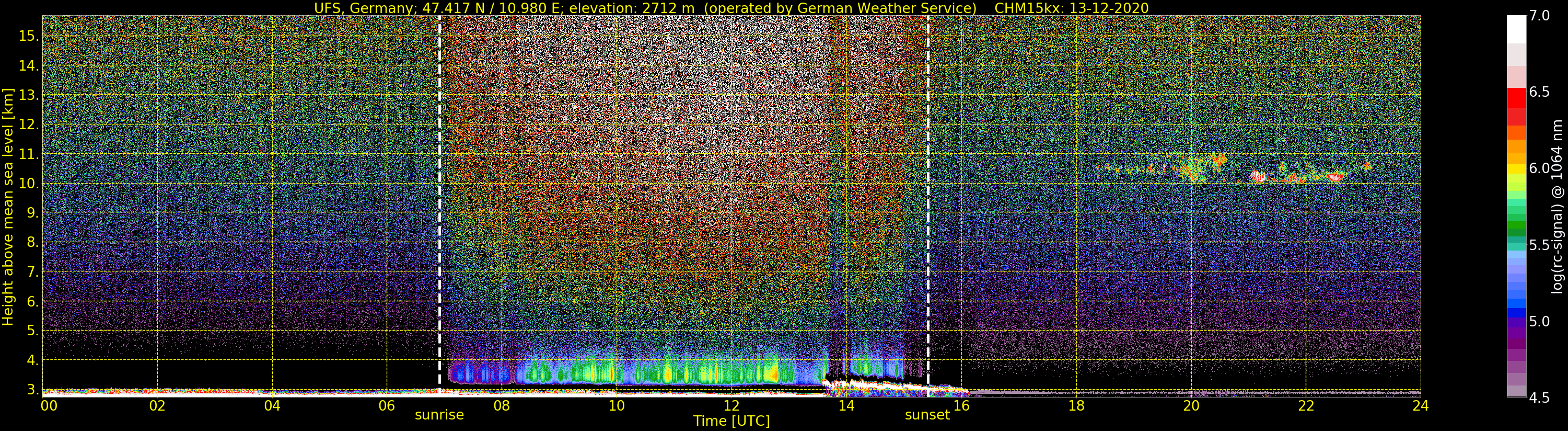The width and height of the screenshot is (1568, 431).
Task: Click the "CHM15kx: 13-12-2020" text in the title
Action: 1071,8
